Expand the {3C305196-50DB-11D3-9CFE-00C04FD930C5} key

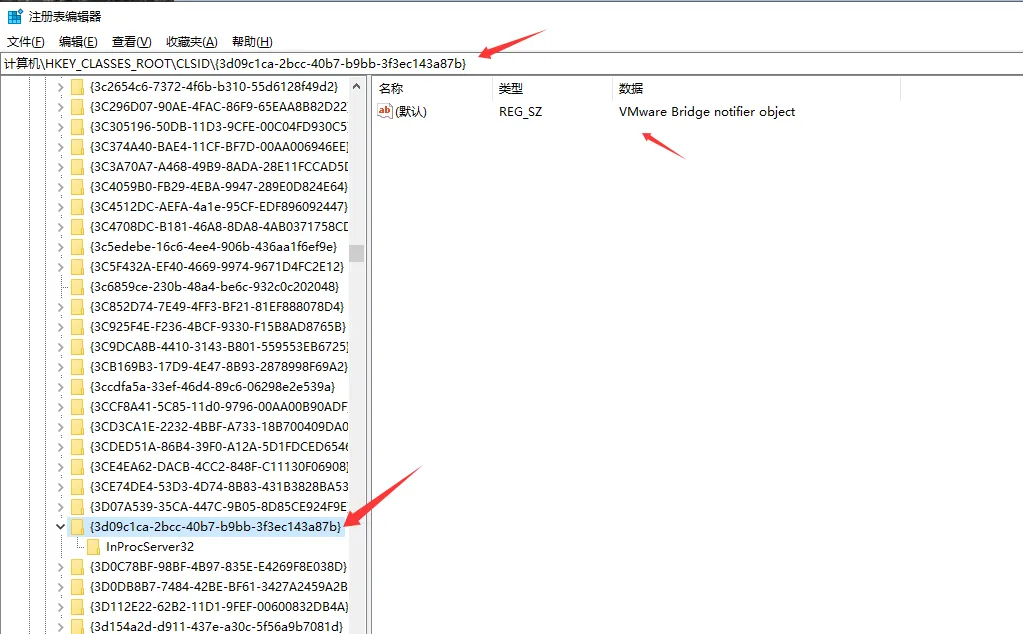pyautogui.click(x=60, y=126)
